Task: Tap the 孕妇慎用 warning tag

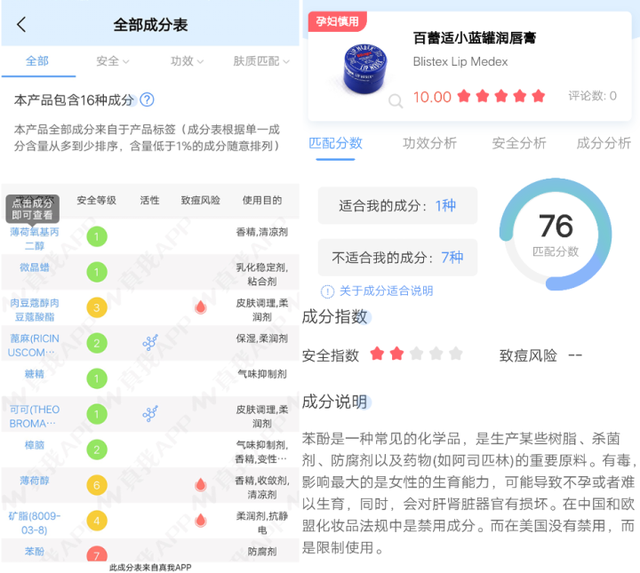Action: [337, 21]
